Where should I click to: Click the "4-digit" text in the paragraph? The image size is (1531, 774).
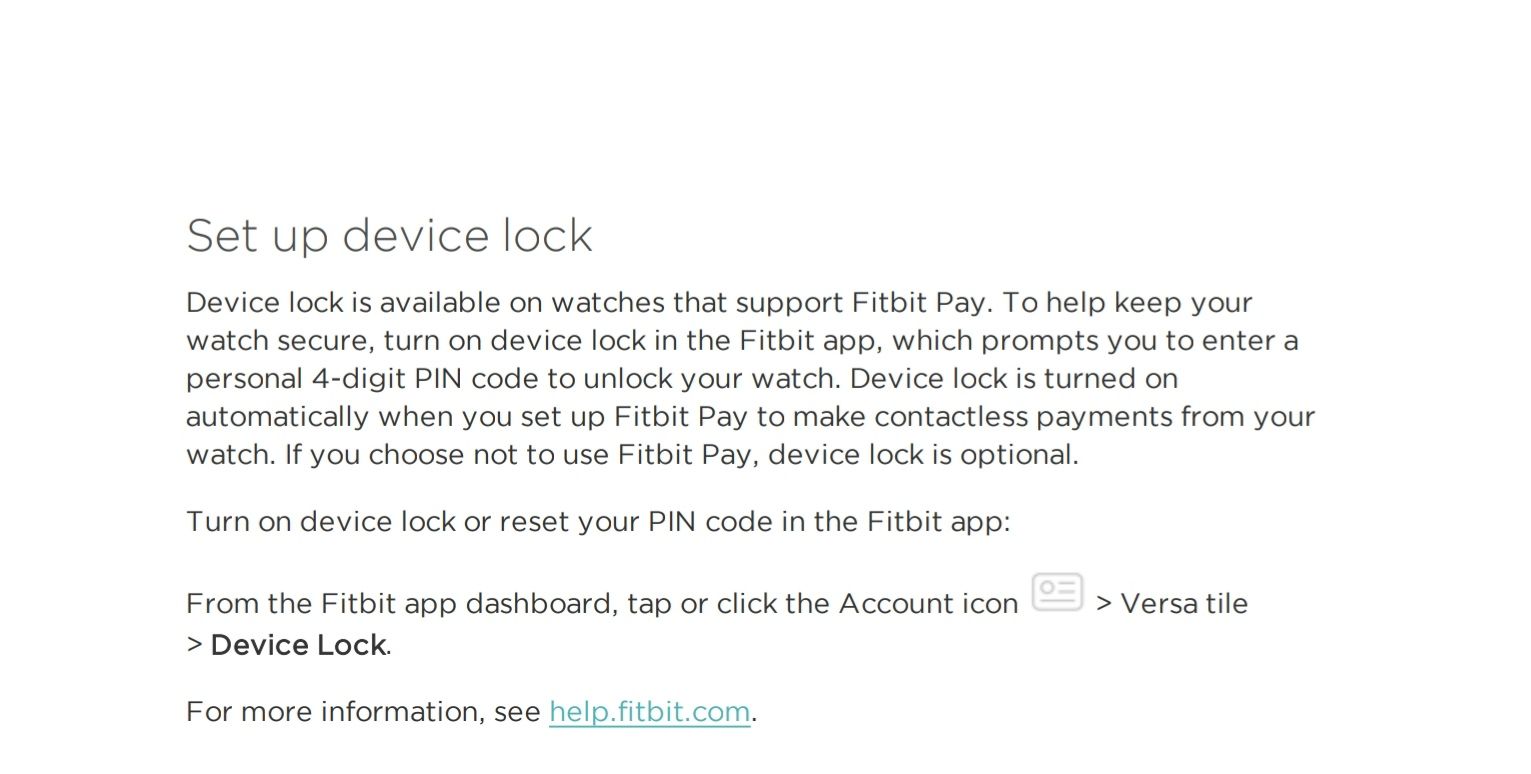point(354,379)
